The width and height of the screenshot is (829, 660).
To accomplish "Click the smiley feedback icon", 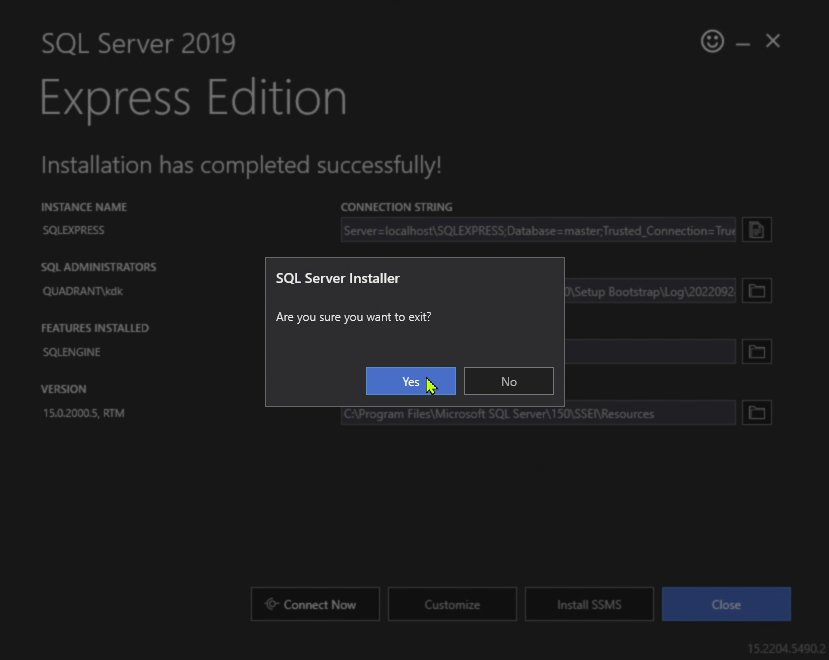I will click(x=712, y=41).
